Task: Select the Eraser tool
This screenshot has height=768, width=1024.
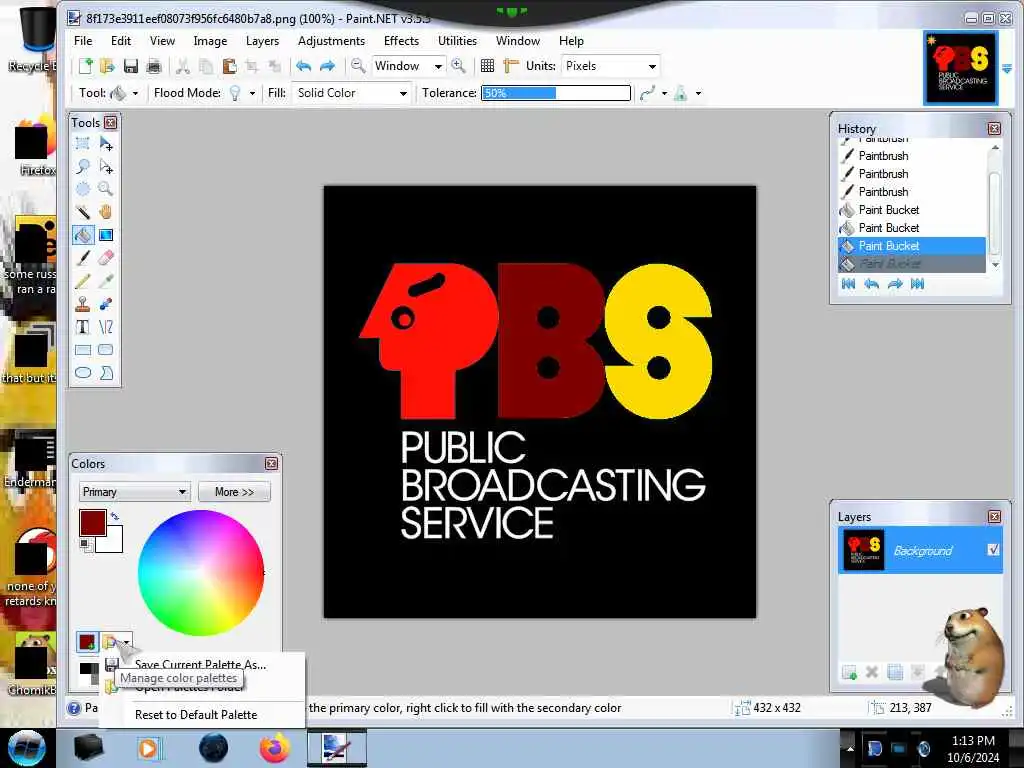Action: coord(106,258)
